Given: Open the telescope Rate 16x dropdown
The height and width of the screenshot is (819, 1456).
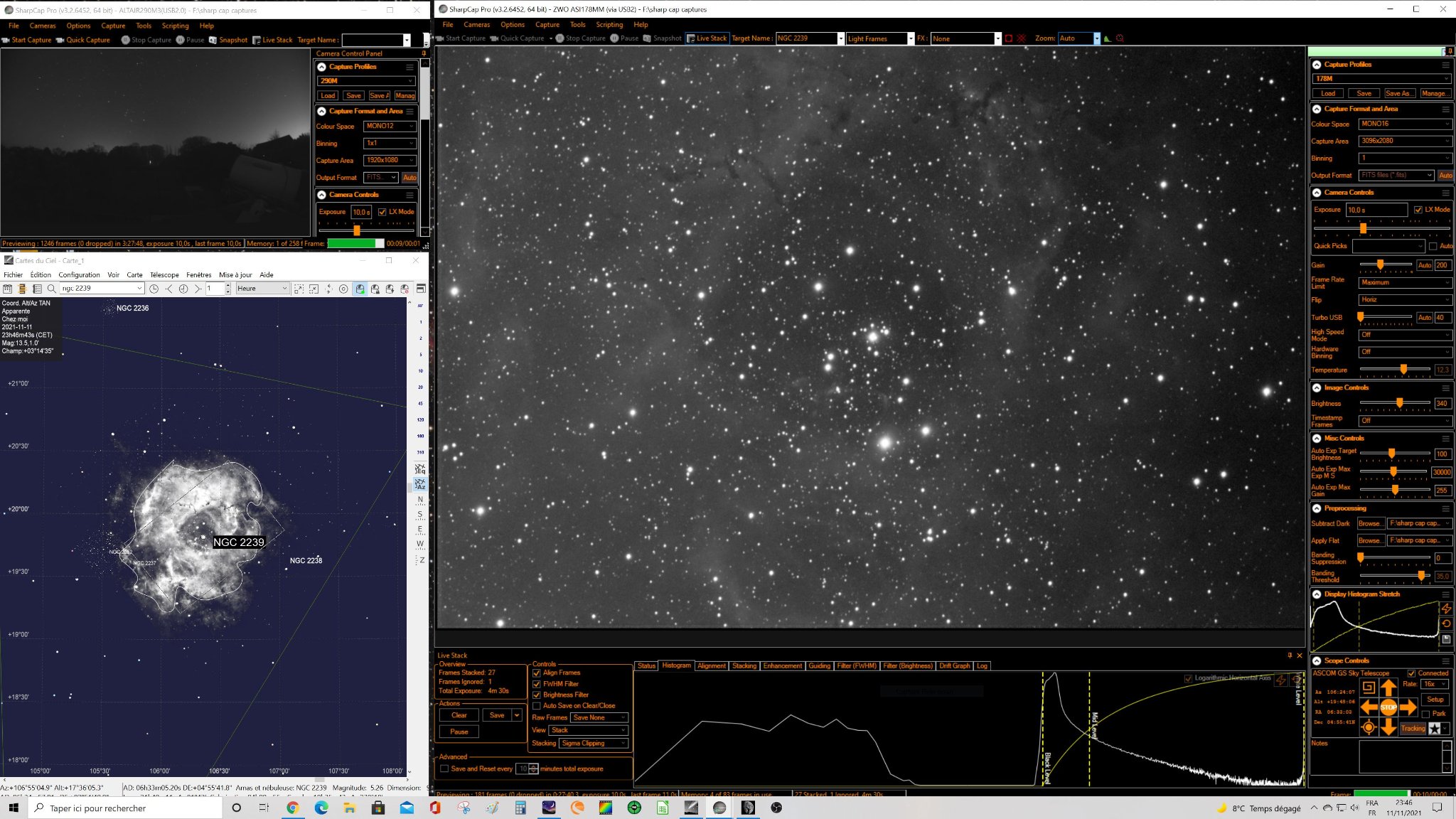Looking at the screenshot, I should (1435, 684).
